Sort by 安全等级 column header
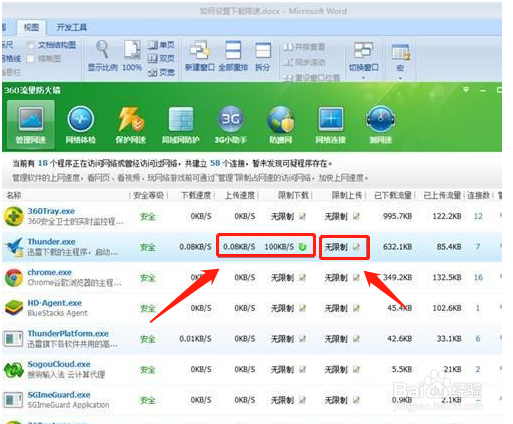513x424 pixels. (148, 195)
